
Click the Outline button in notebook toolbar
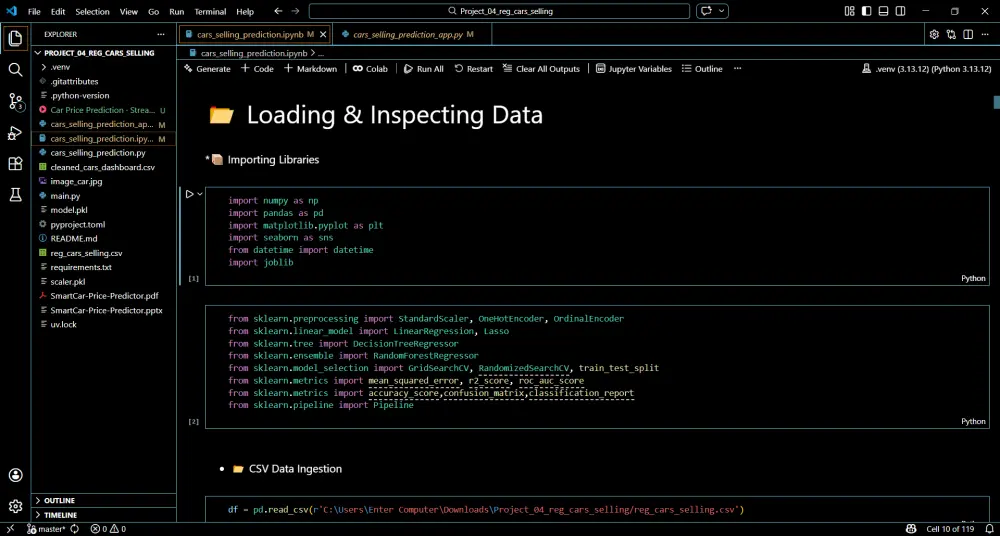702,68
